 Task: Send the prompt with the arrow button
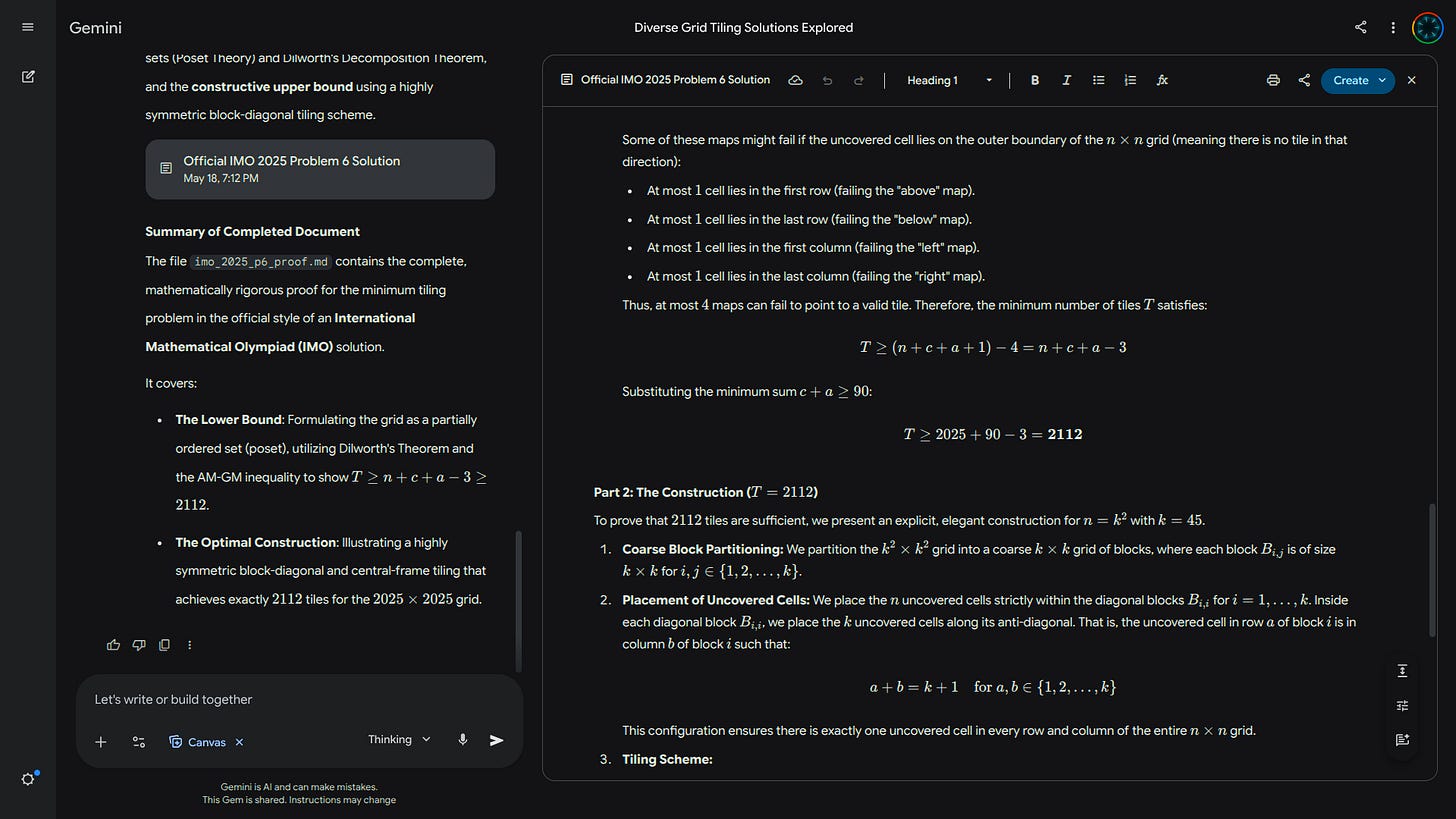click(x=496, y=740)
